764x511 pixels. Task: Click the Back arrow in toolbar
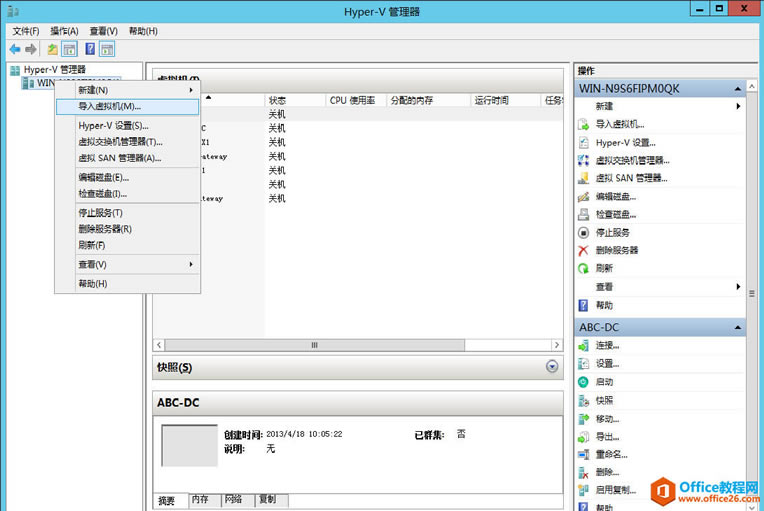(x=15, y=49)
